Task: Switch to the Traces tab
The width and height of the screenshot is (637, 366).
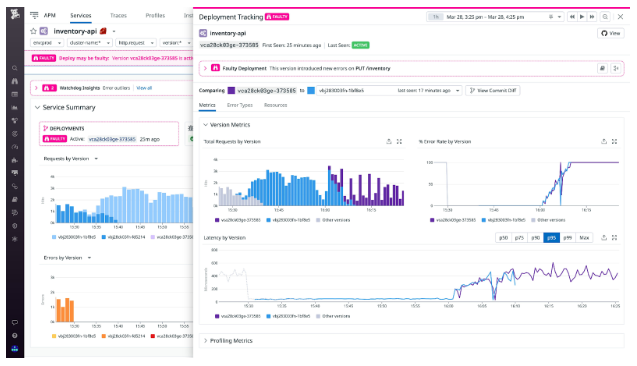Action: click(118, 15)
